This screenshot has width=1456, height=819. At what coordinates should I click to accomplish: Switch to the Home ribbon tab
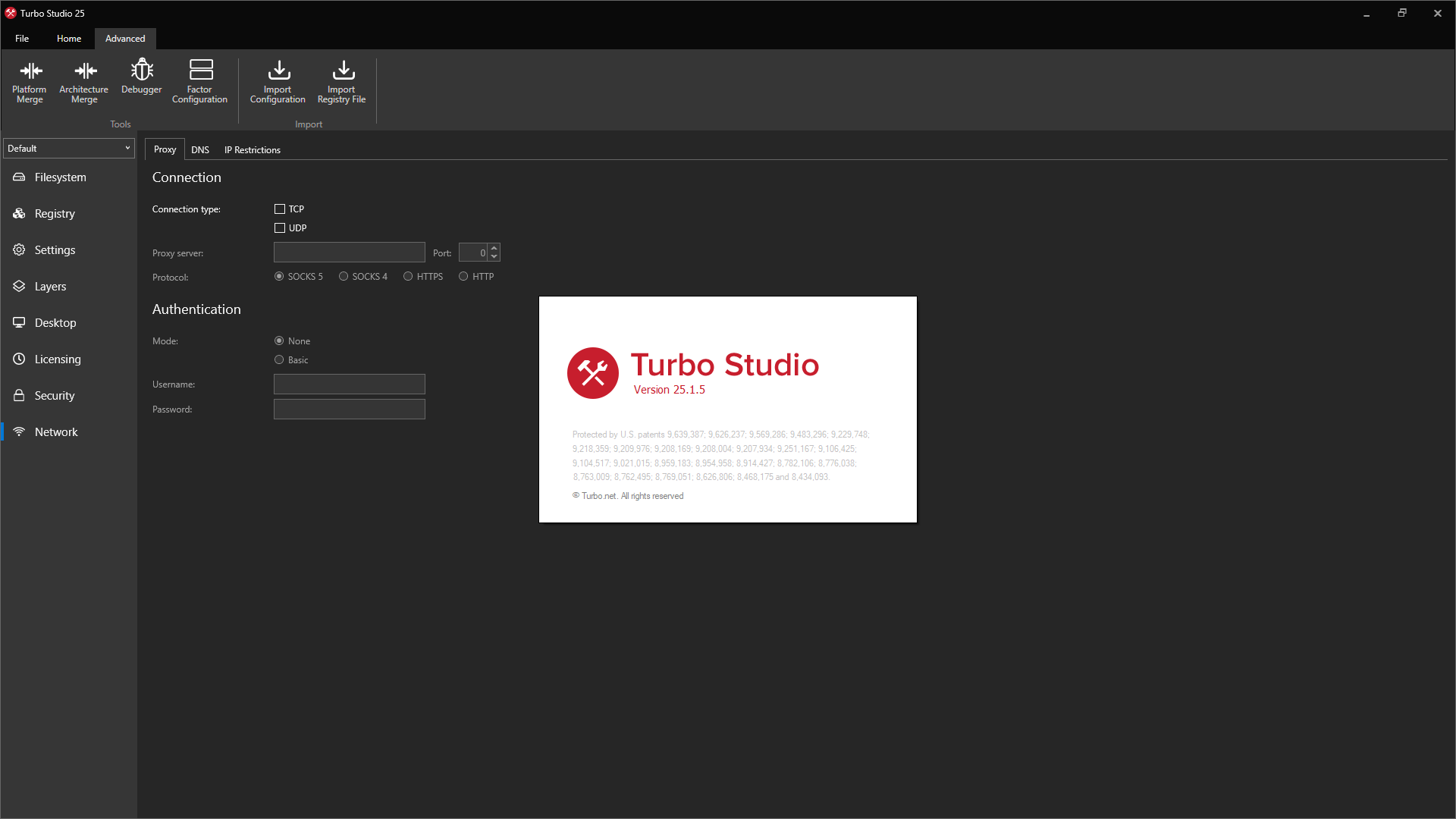tap(69, 39)
